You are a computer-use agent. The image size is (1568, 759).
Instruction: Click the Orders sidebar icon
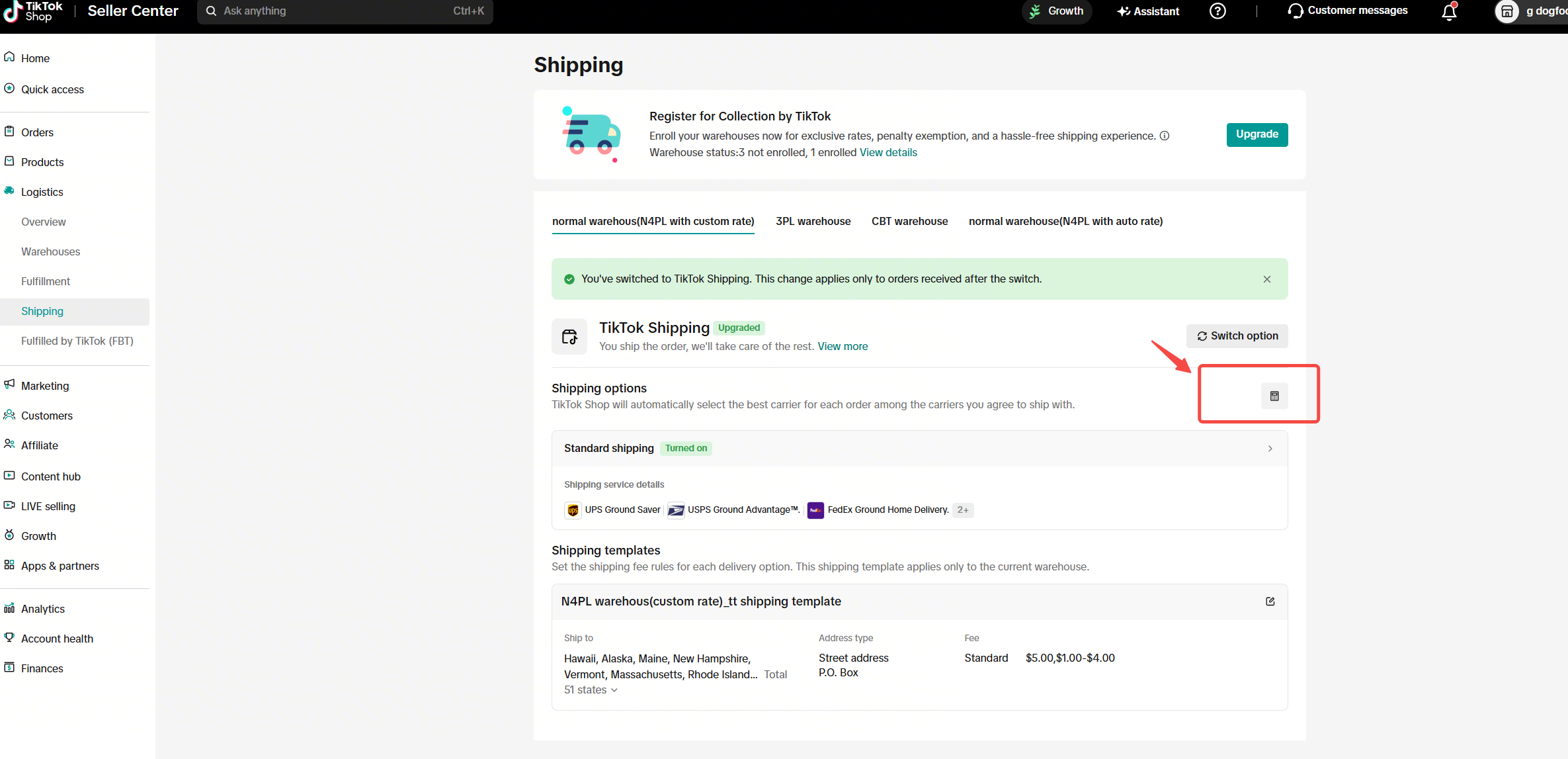click(9, 132)
